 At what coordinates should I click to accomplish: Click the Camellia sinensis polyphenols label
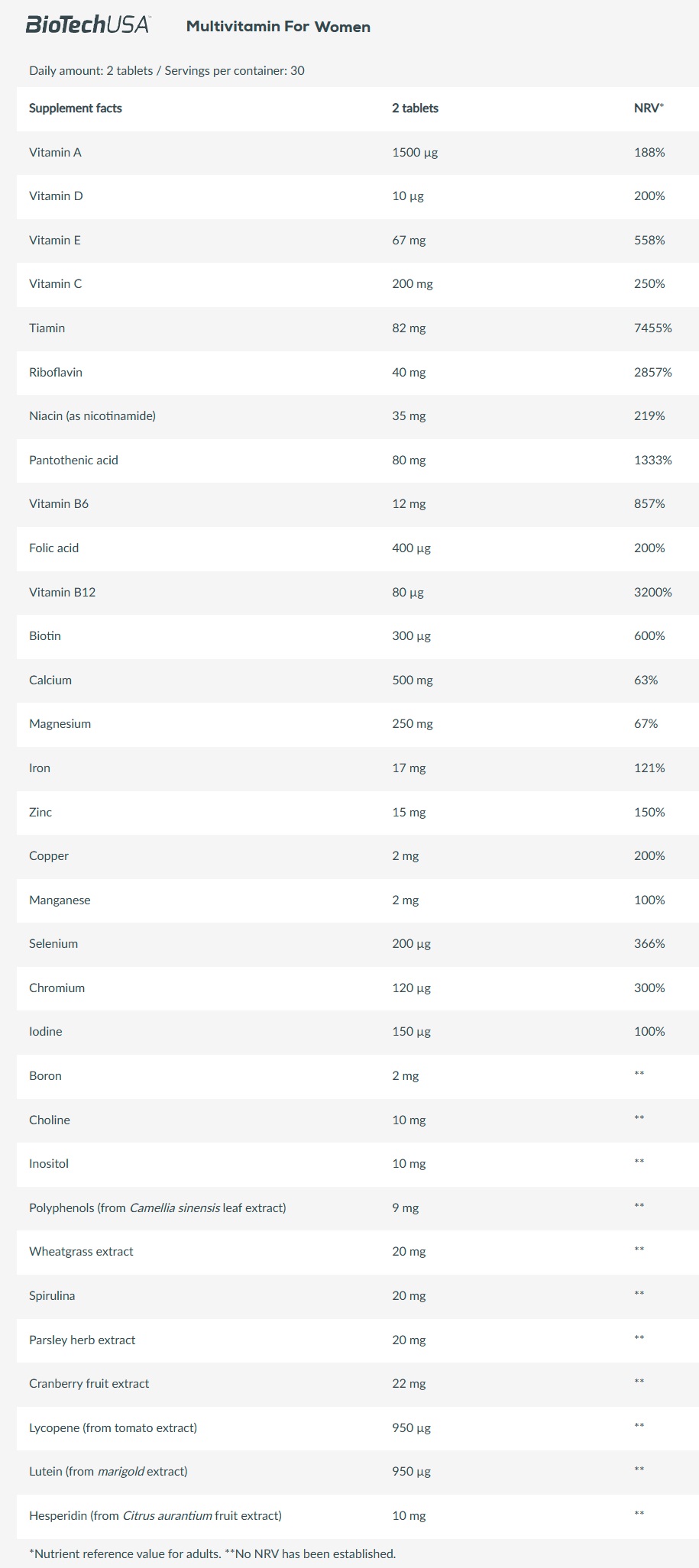pyautogui.click(x=157, y=1208)
